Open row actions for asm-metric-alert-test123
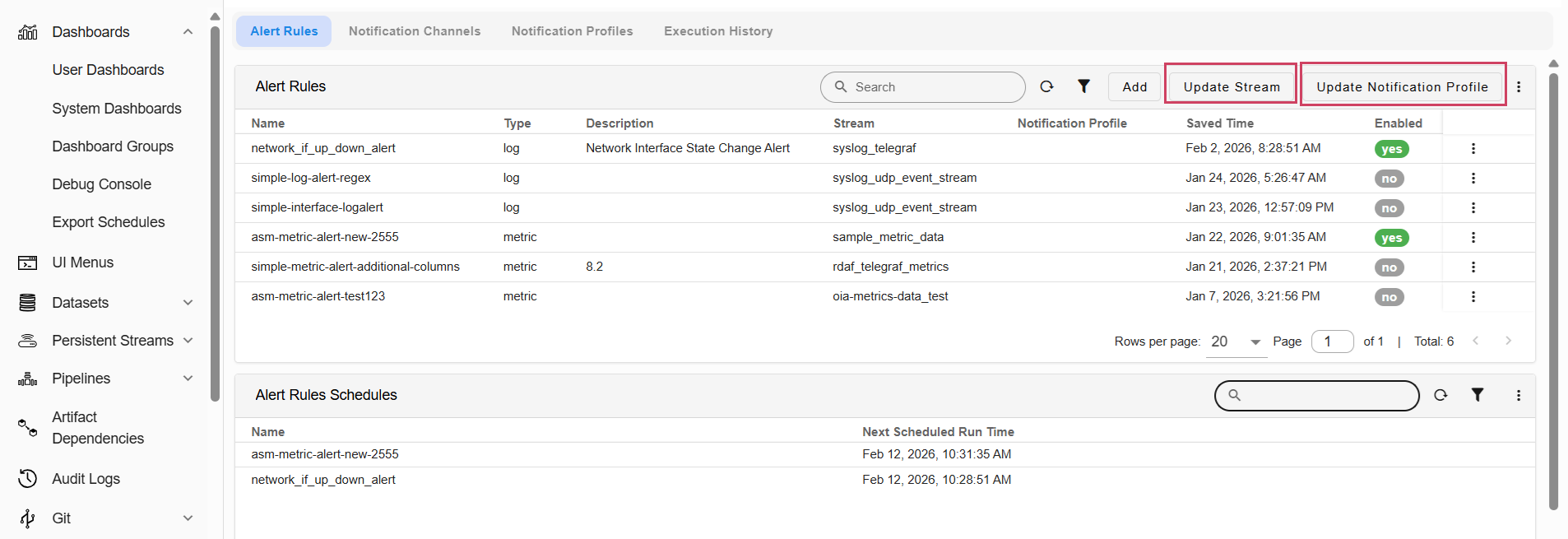1568x539 pixels. [x=1473, y=297]
